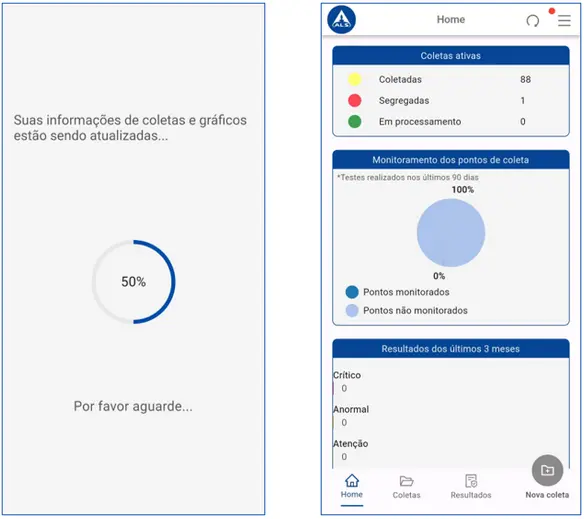The height and width of the screenshot is (519, 584).
Task: Select the Coletas tab label
Action: coord(406,495)
